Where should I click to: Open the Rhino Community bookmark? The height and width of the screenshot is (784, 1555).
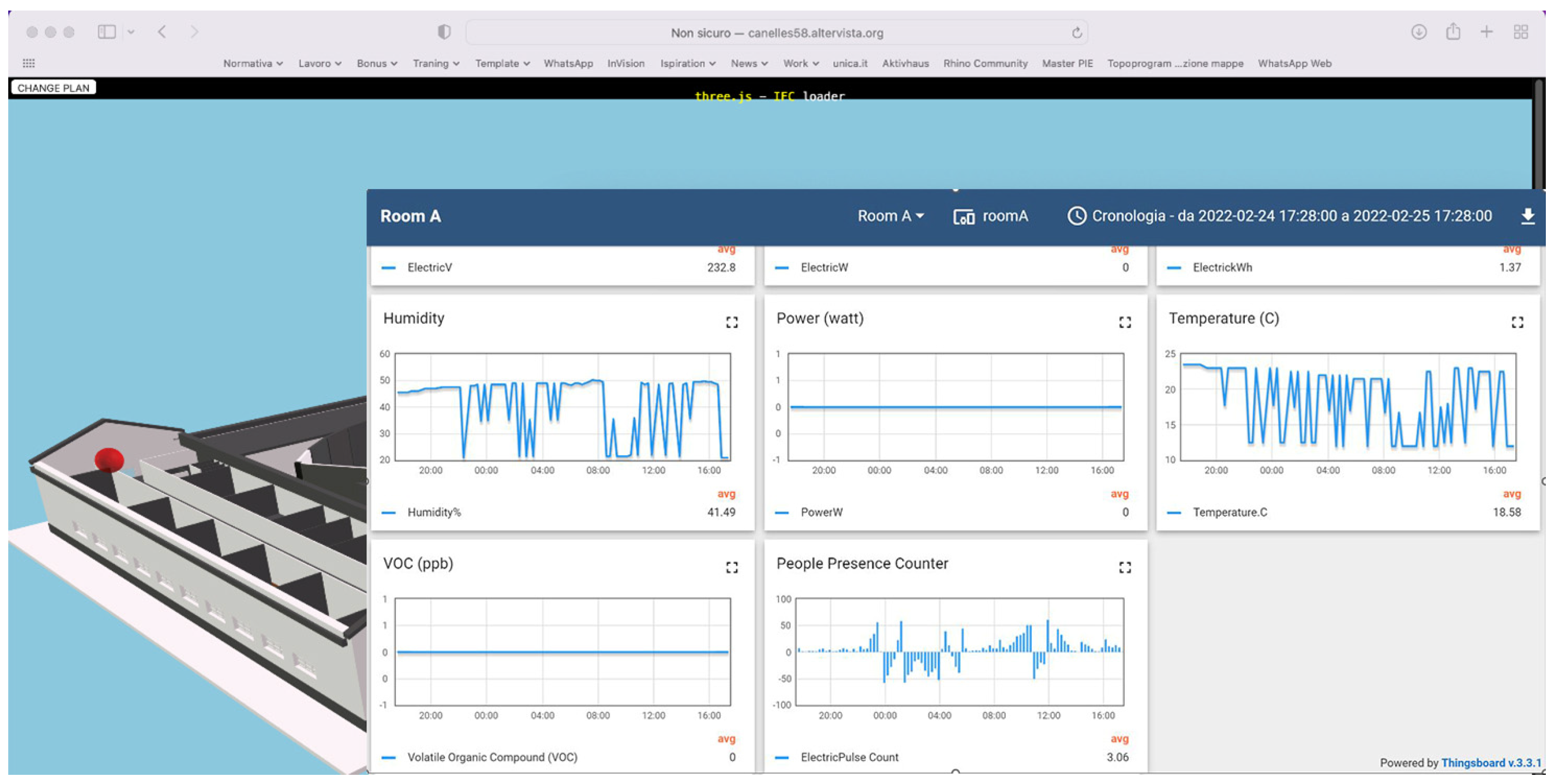coord(985,63)
